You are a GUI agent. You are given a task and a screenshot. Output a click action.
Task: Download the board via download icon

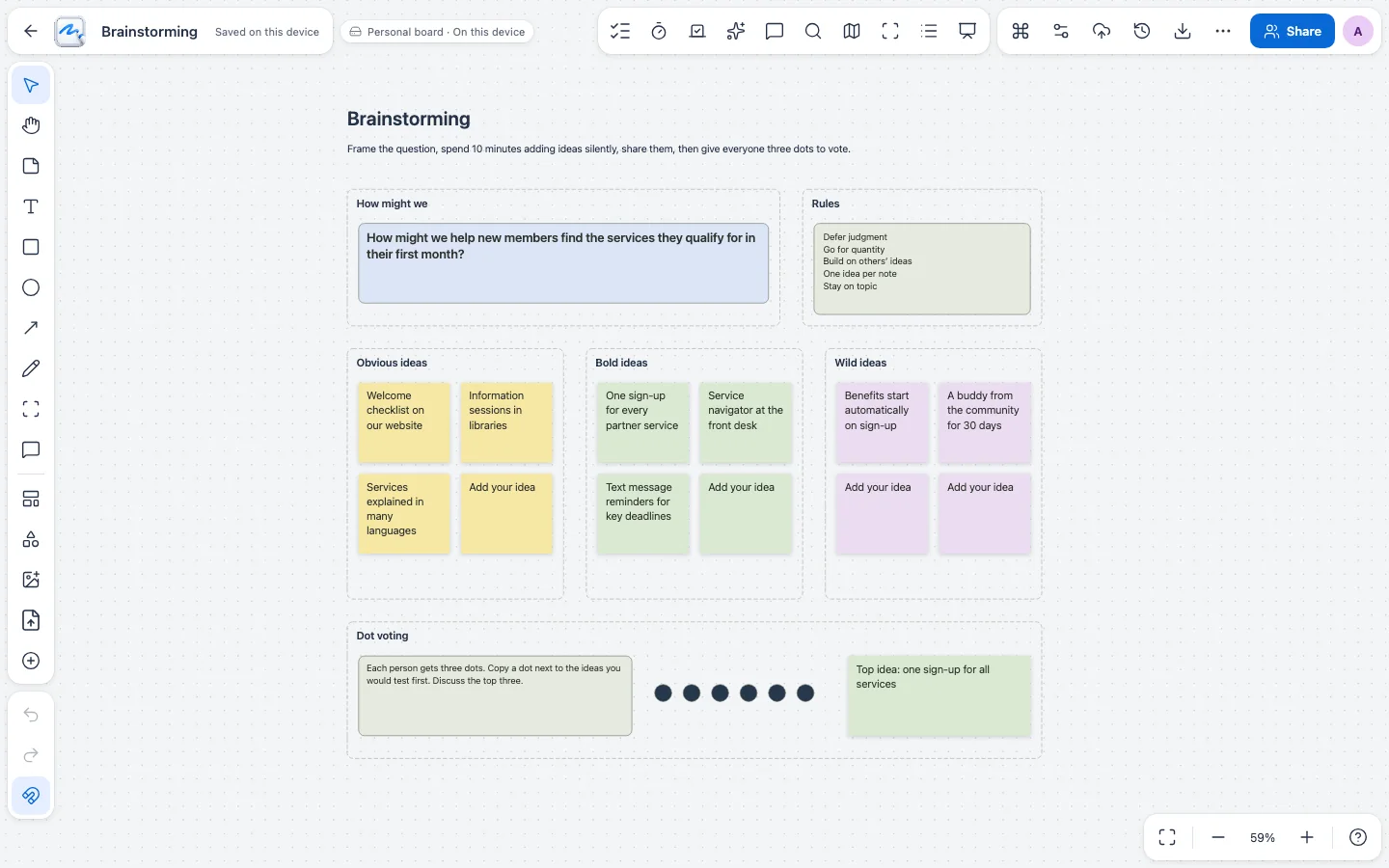(1183, 31)
